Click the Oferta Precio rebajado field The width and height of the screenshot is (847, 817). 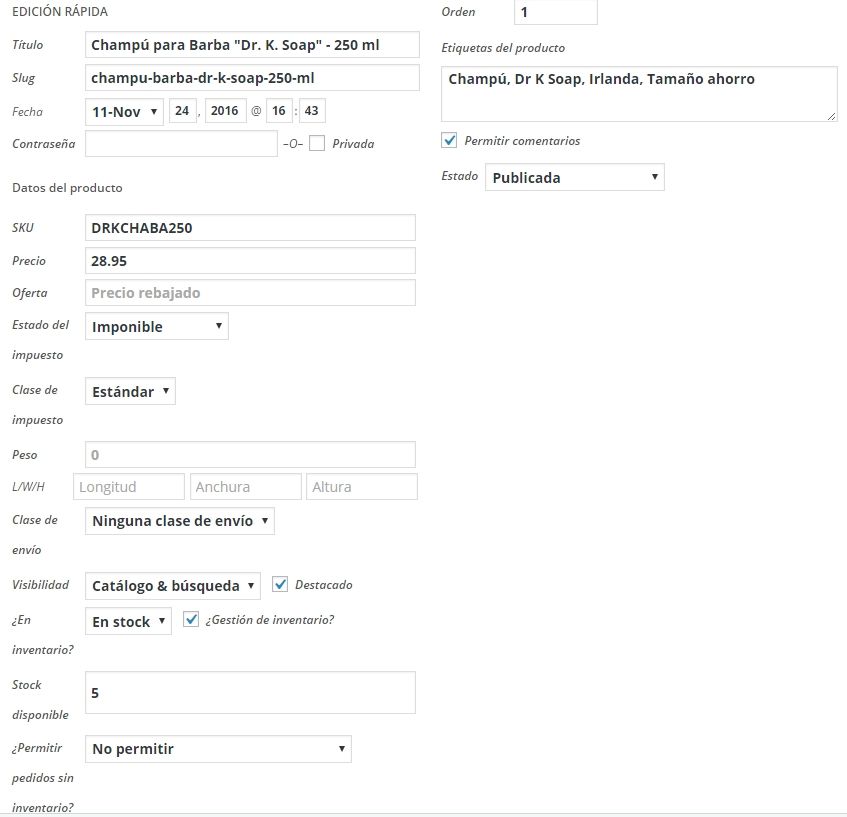tap(250, 293)
